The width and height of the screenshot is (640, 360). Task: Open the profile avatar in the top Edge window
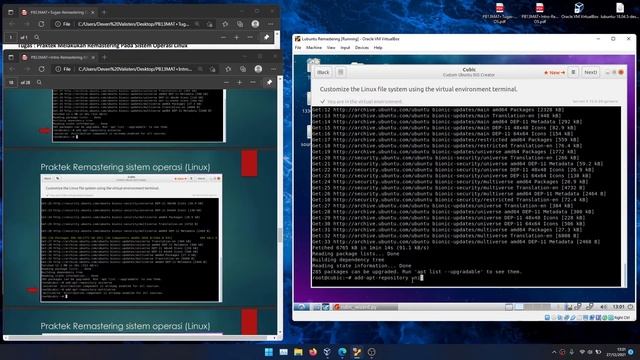click(x=255, y=24)
